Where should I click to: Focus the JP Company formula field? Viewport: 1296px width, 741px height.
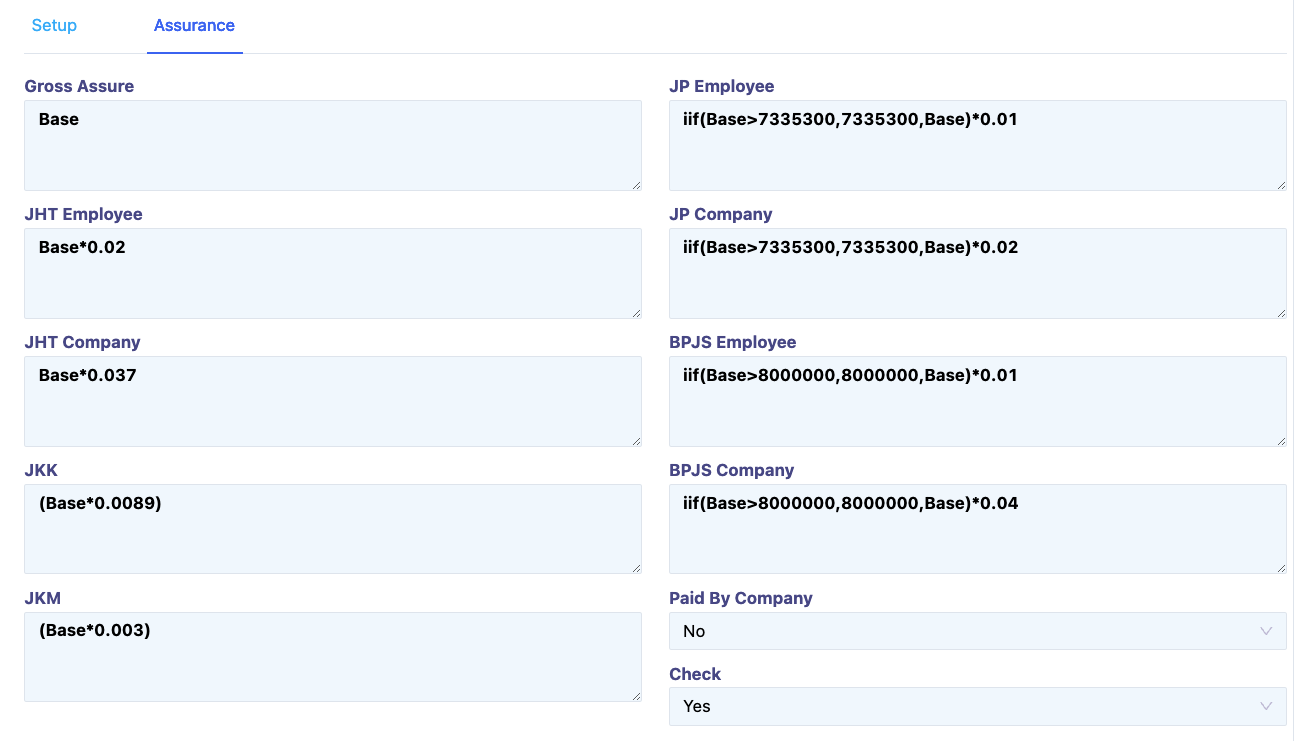point(977,273)
